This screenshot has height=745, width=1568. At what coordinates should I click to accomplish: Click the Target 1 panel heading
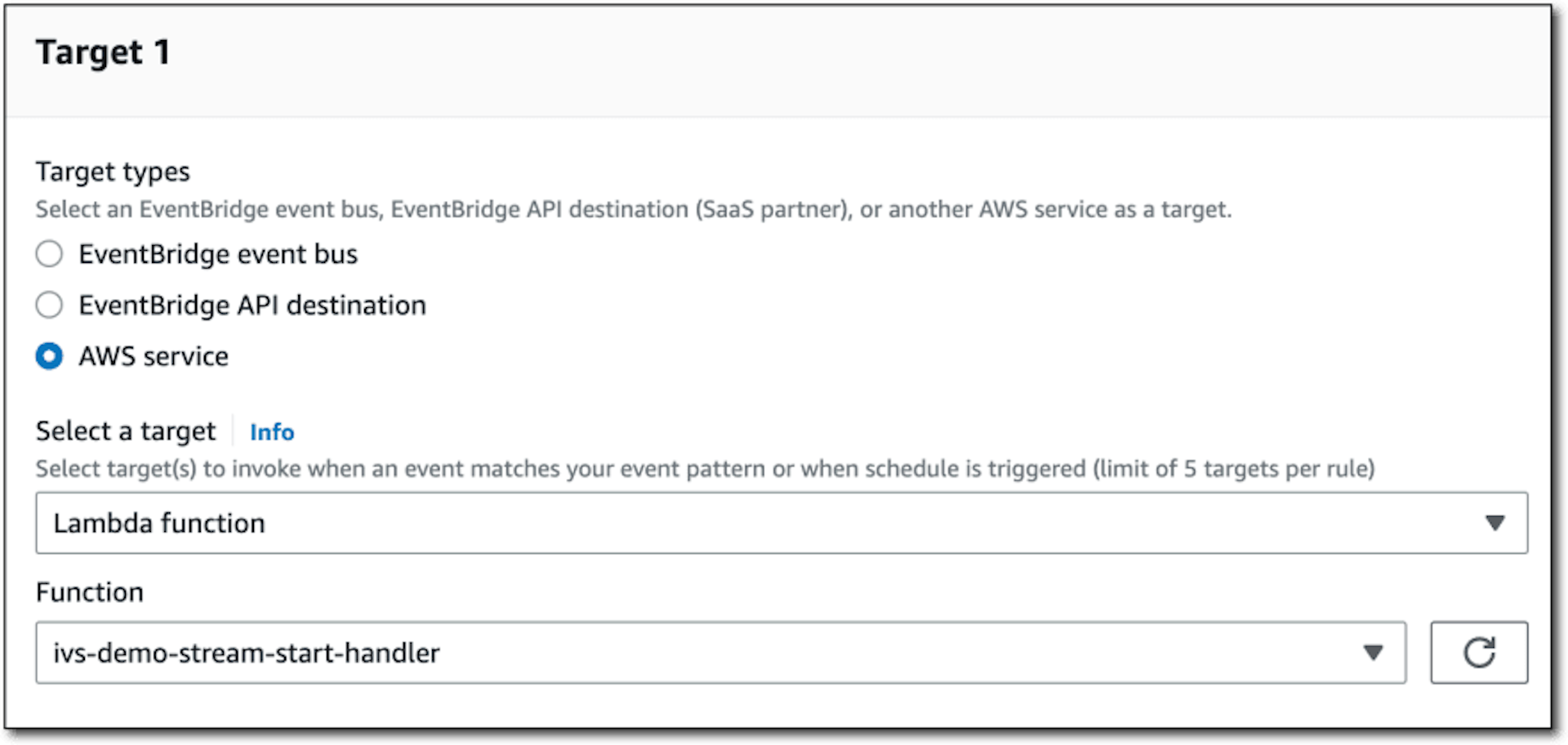point(103,52)
